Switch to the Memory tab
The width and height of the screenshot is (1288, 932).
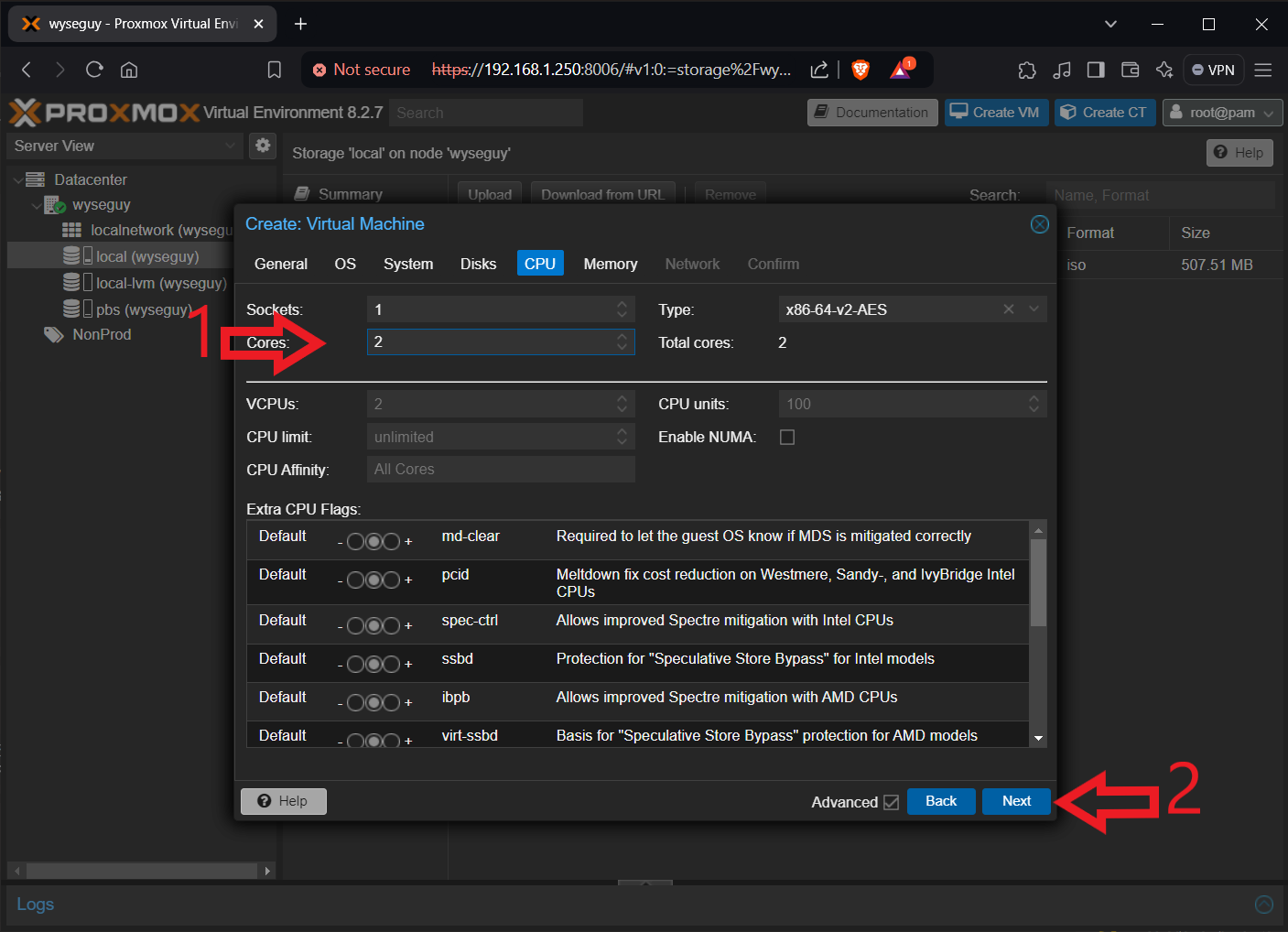point(611,264)
